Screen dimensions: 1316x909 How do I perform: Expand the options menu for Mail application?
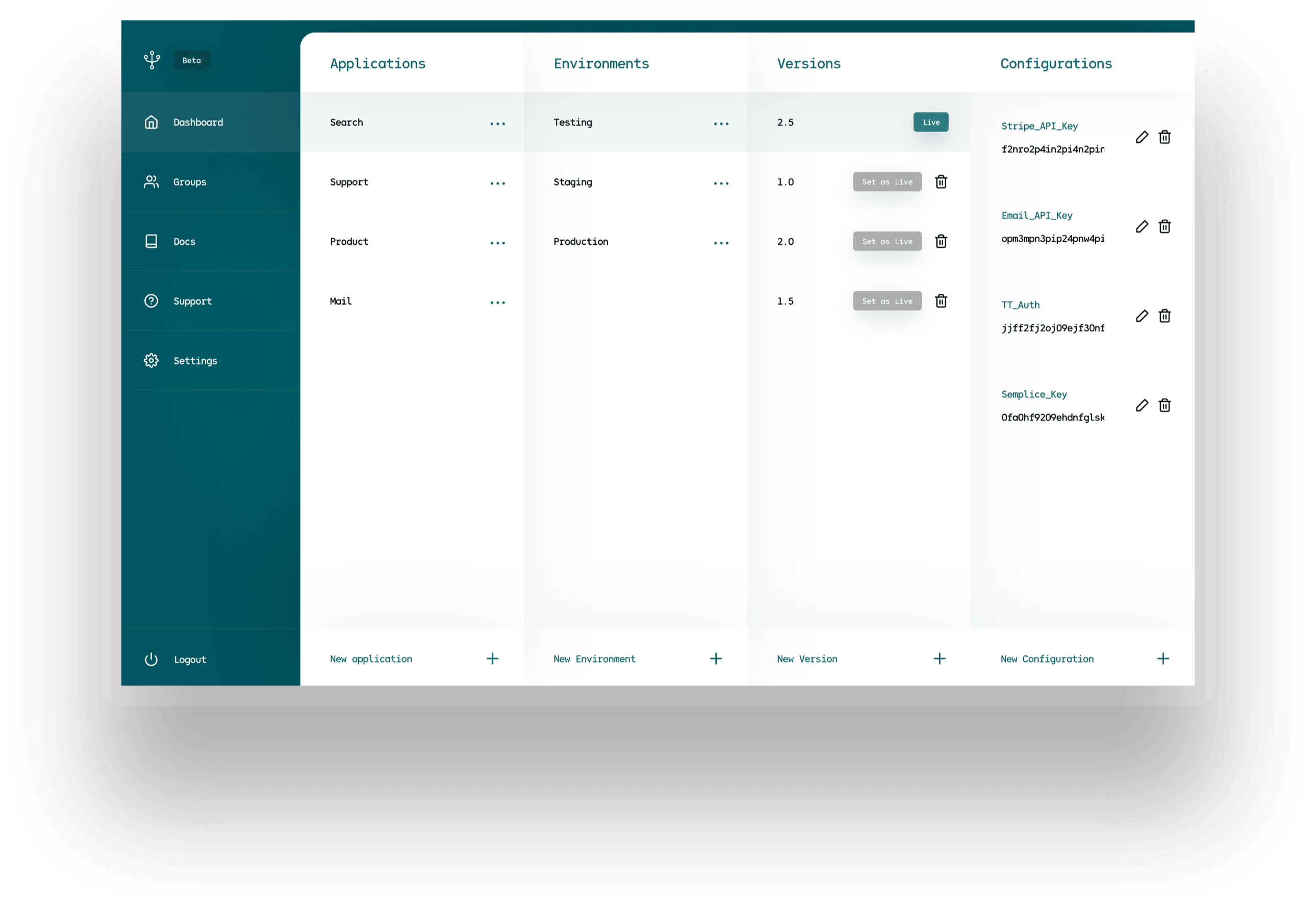point(497,302)
